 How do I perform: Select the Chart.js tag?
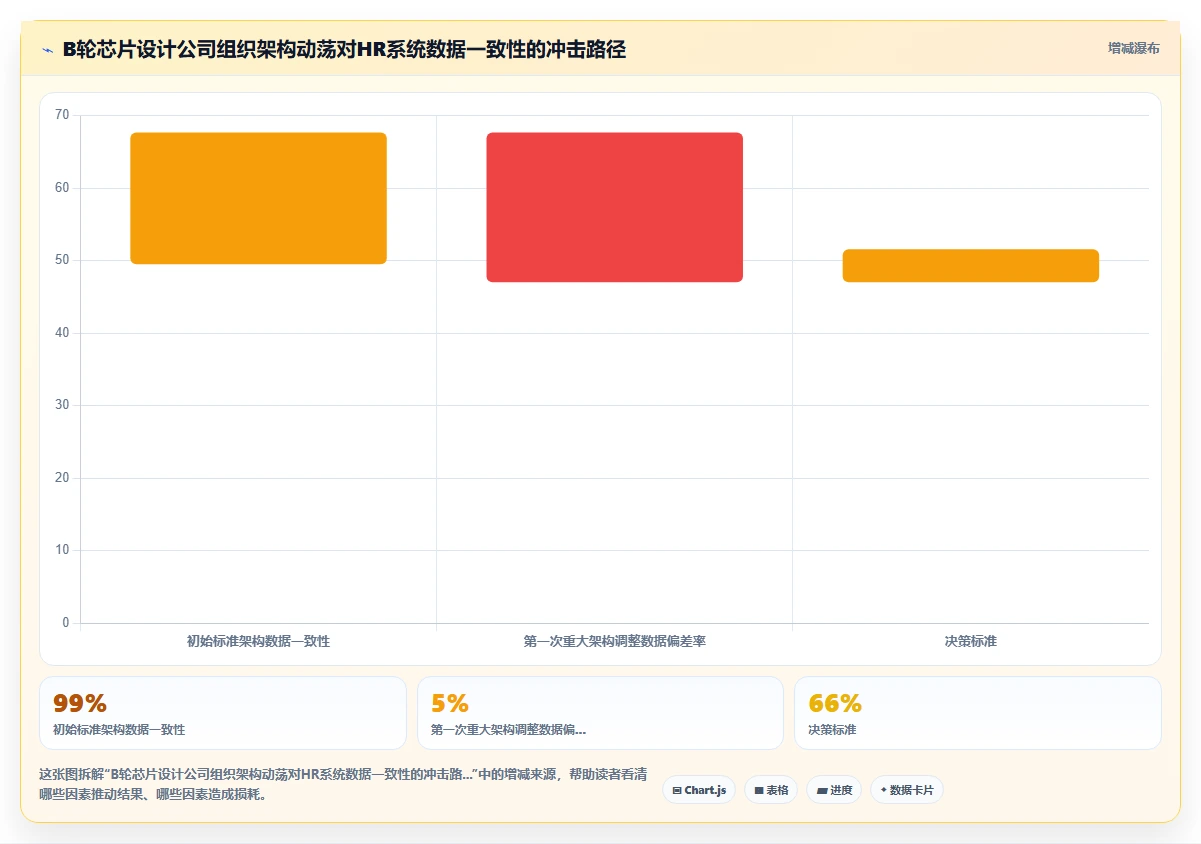tap(699, 790)
